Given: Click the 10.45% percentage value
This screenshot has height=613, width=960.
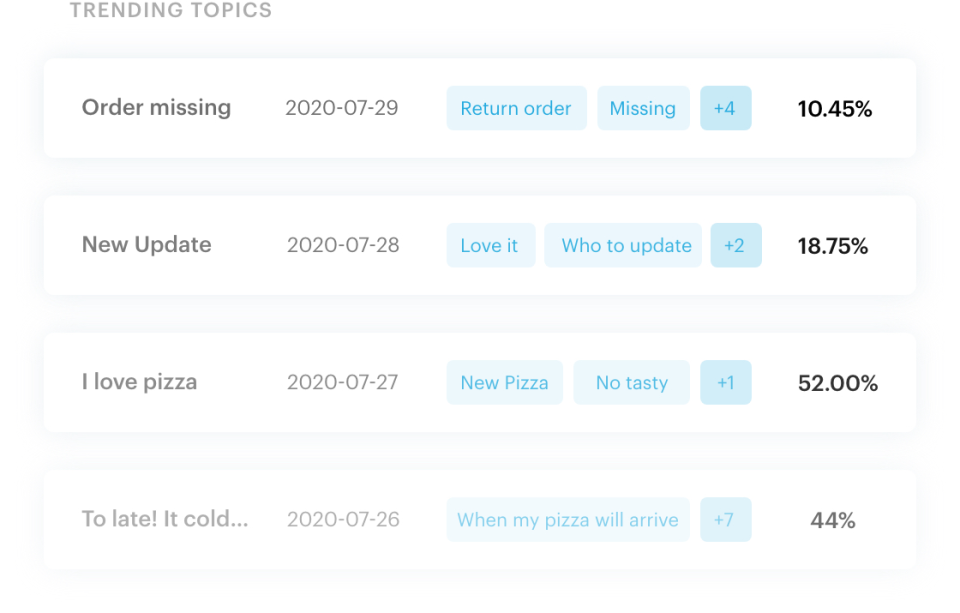Looking at the screenshot, I should click(x=835, y=110).
